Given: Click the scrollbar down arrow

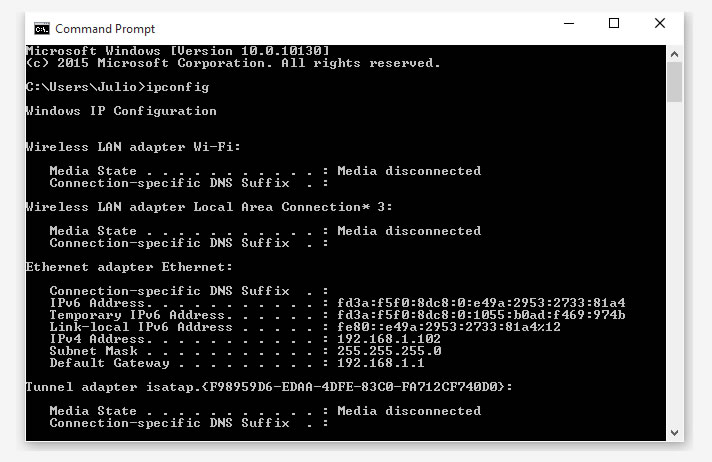Looking at the screenshot, I should tap(674, 432).
